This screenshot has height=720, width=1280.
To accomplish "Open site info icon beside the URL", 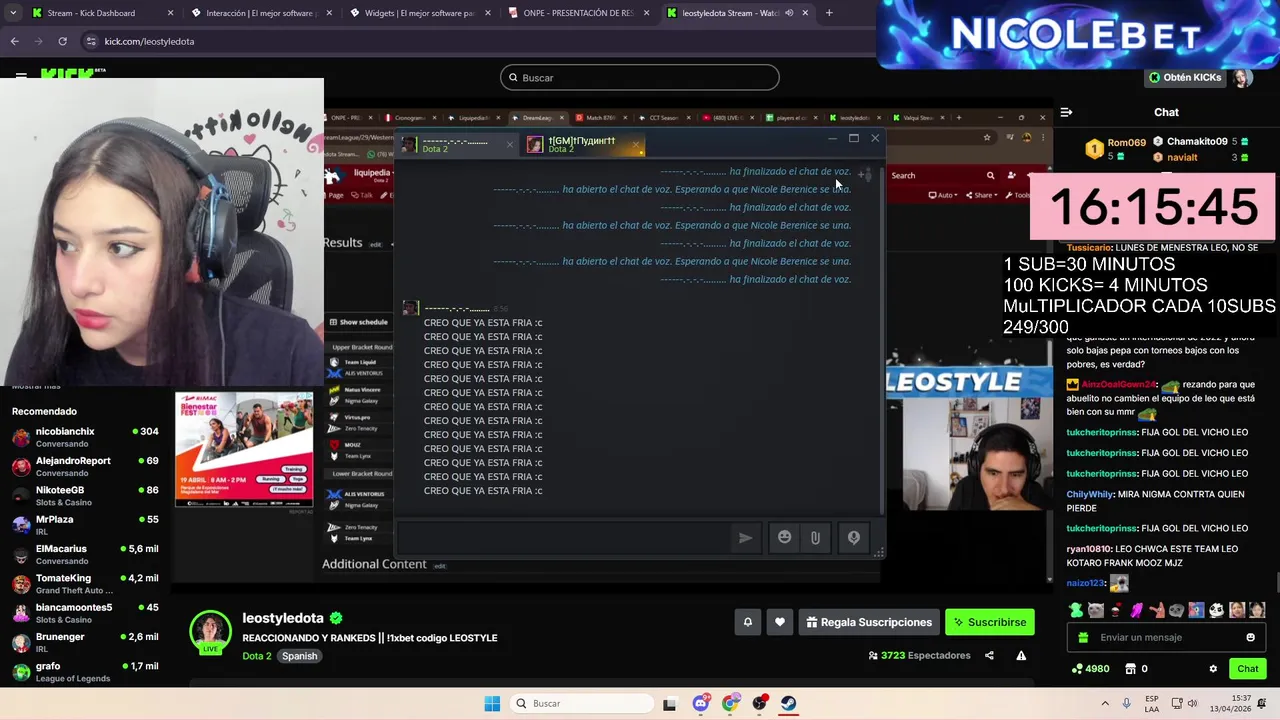I will coord(91,41).
